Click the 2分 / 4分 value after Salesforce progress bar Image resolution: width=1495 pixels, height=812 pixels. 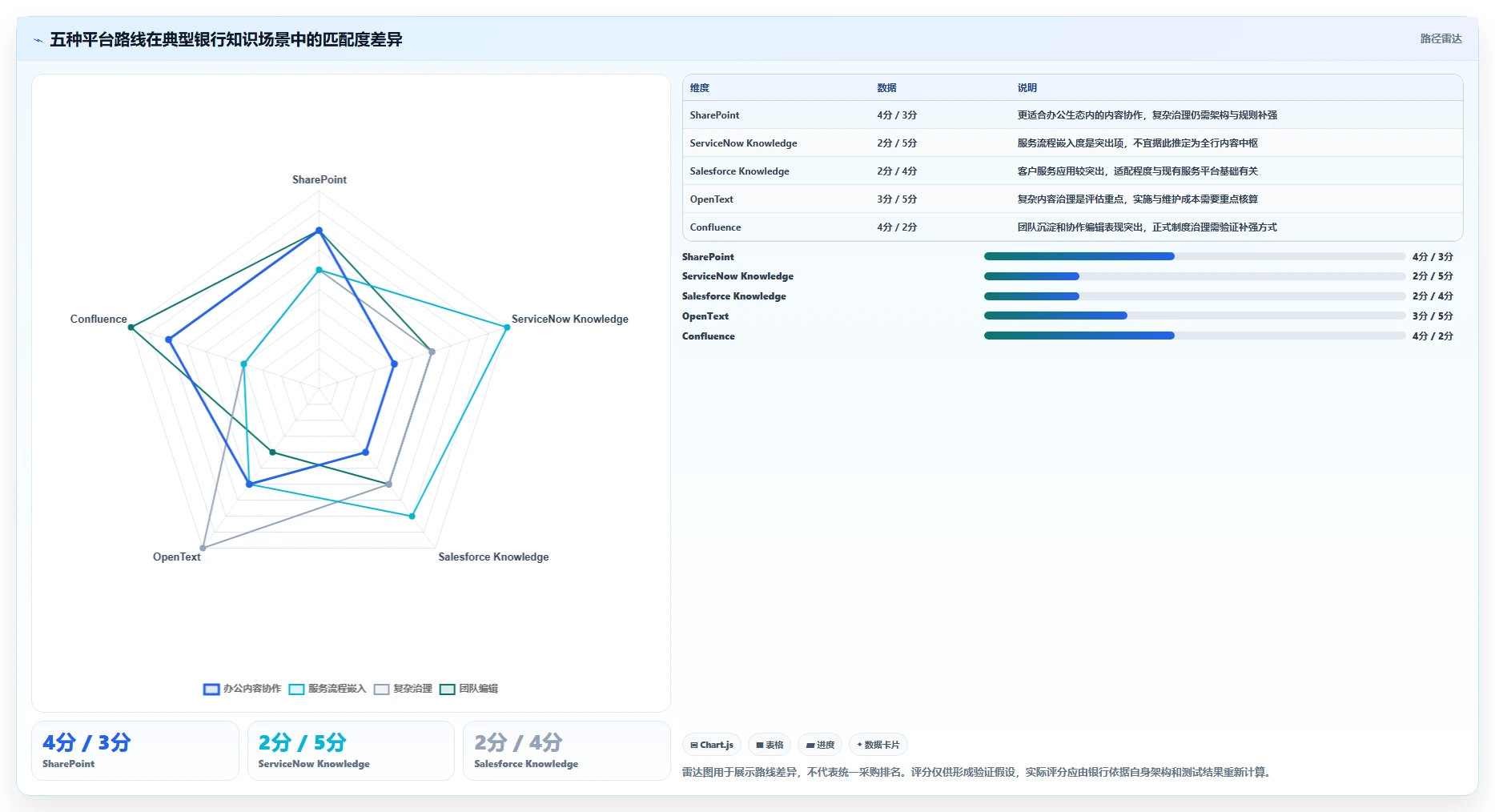pyautogui.click(x=1433, y=296)
